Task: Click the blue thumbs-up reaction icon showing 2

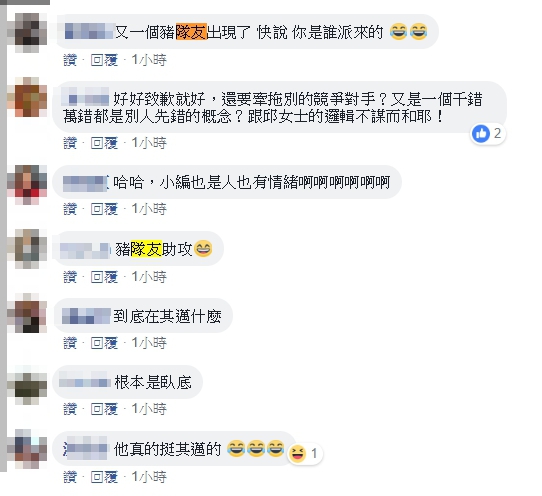Action: click(481, 133)
